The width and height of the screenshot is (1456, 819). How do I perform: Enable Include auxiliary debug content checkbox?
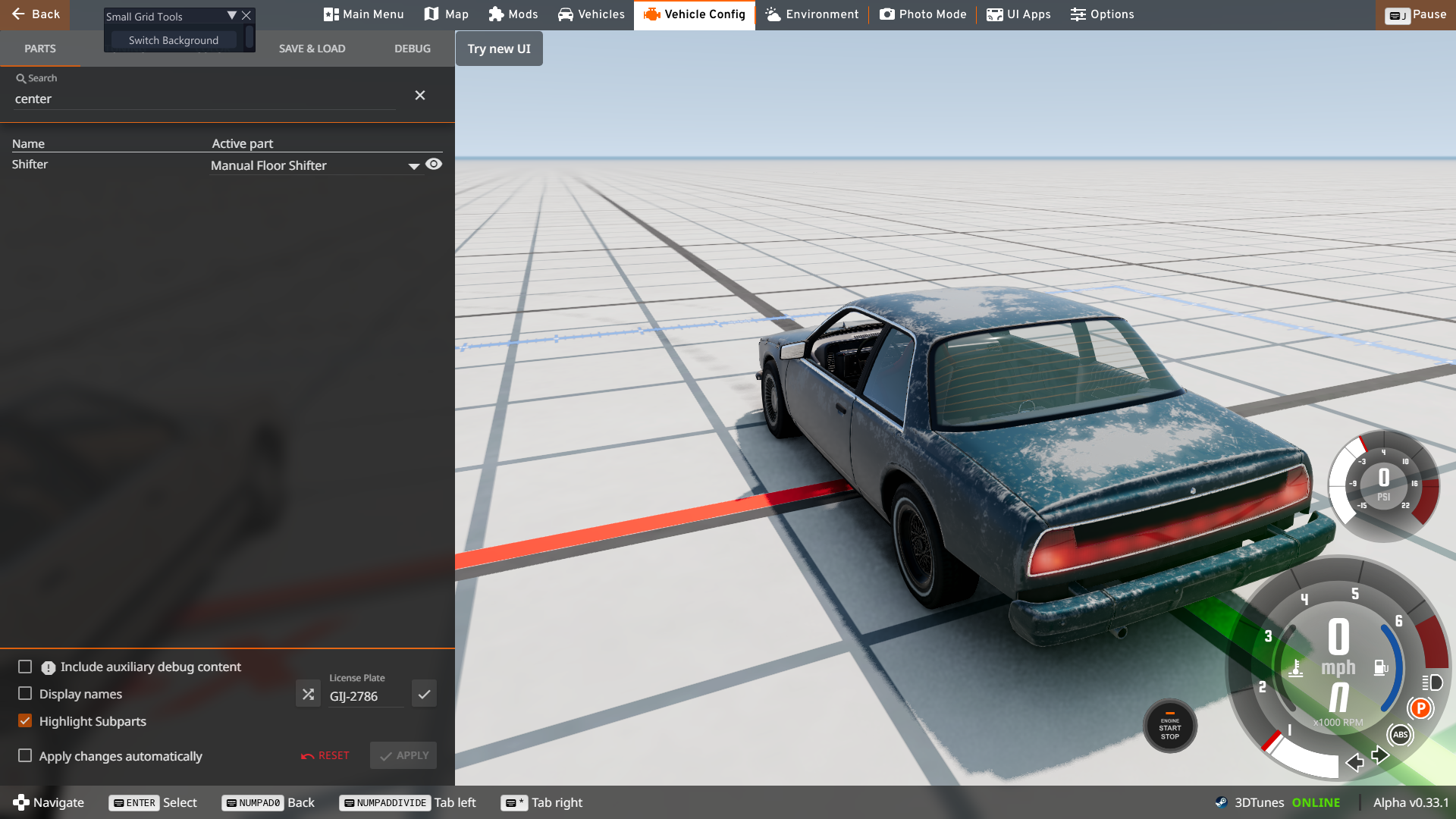click(x=25, y=667)
